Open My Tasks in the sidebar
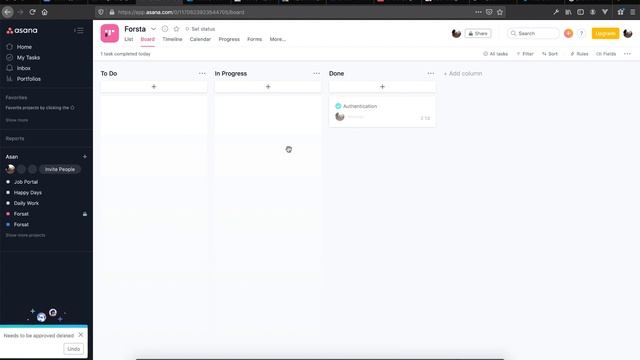Viewport: 640px width, 360px height. (x=28, y=58)
